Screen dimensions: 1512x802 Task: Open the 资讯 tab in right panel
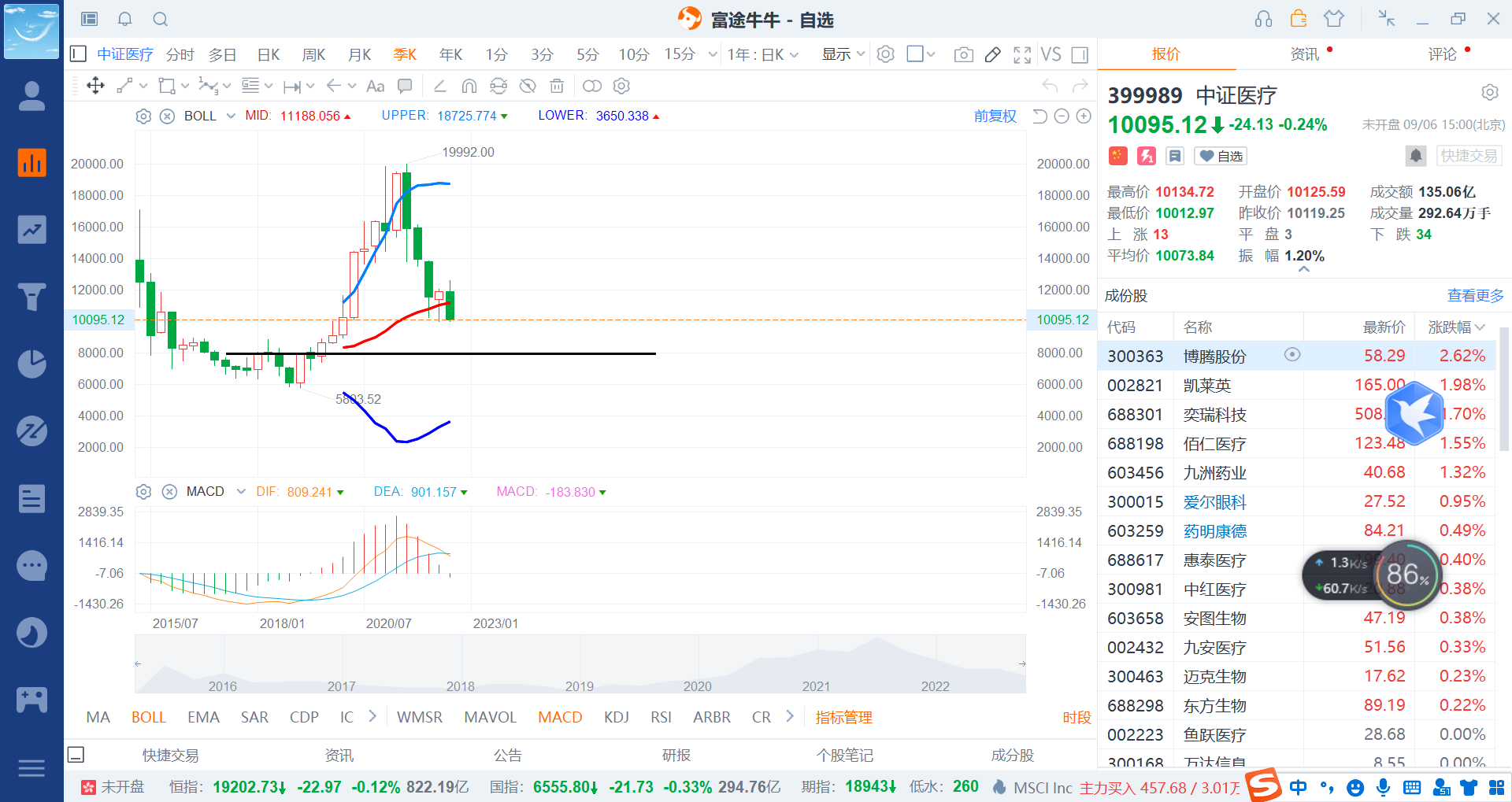click(1305, 54)
